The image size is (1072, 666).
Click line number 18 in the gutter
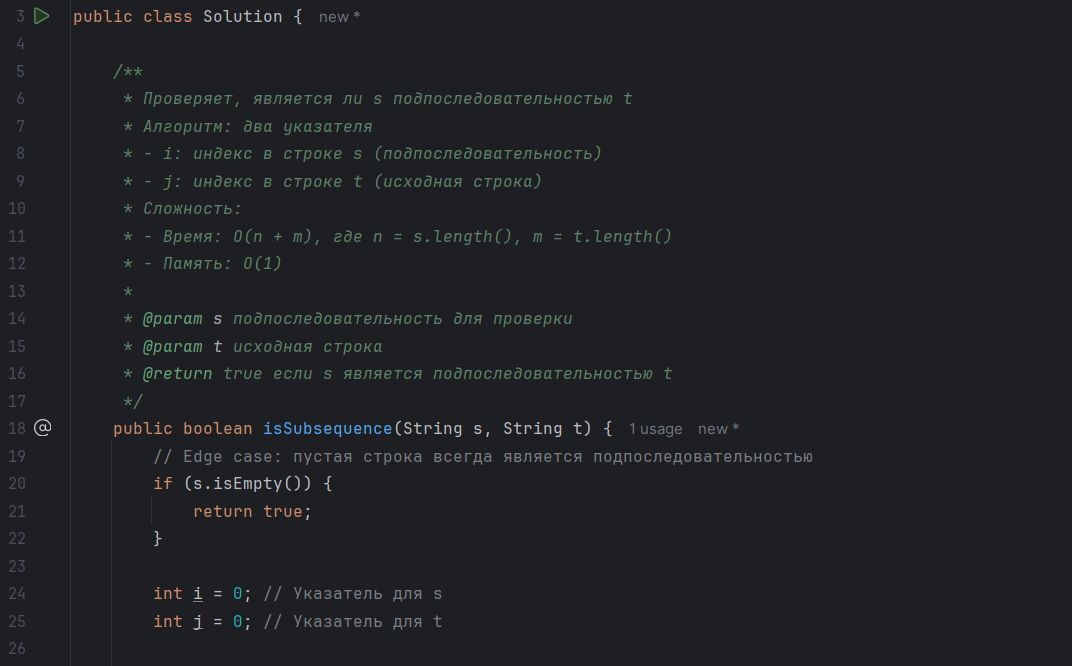pos(16,429)
